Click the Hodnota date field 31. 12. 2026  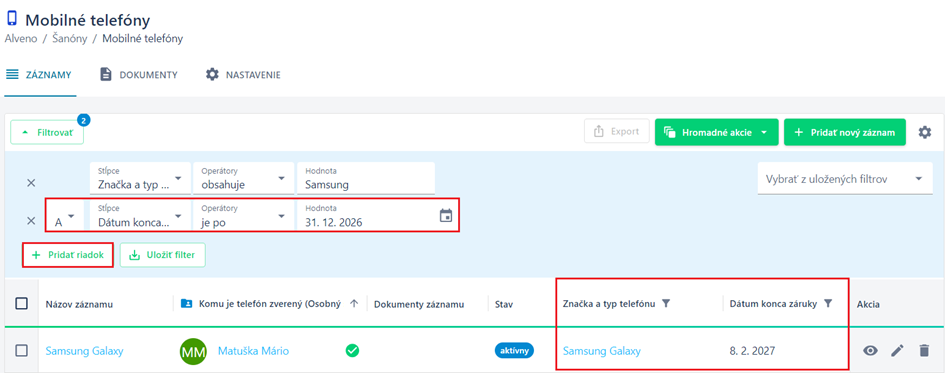pyautogui.click(x=378, y=215)
